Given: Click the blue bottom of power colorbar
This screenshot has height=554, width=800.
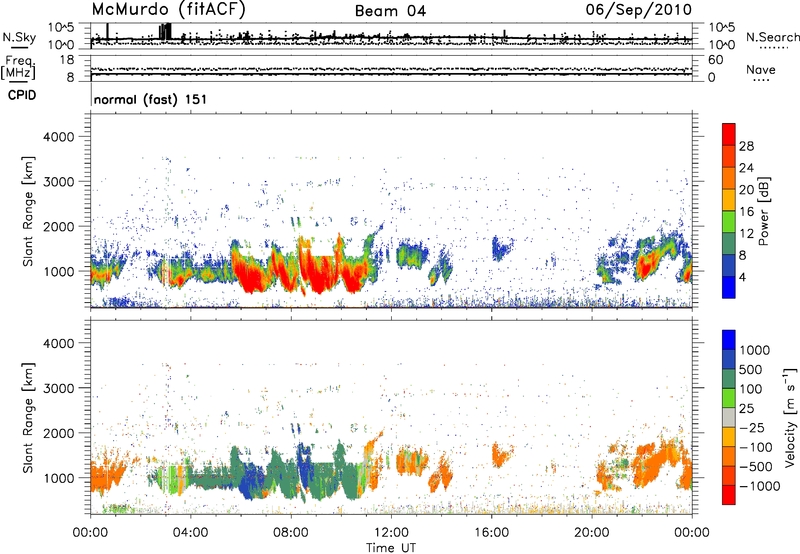Looking at the screenshot, I should (729, 287).
